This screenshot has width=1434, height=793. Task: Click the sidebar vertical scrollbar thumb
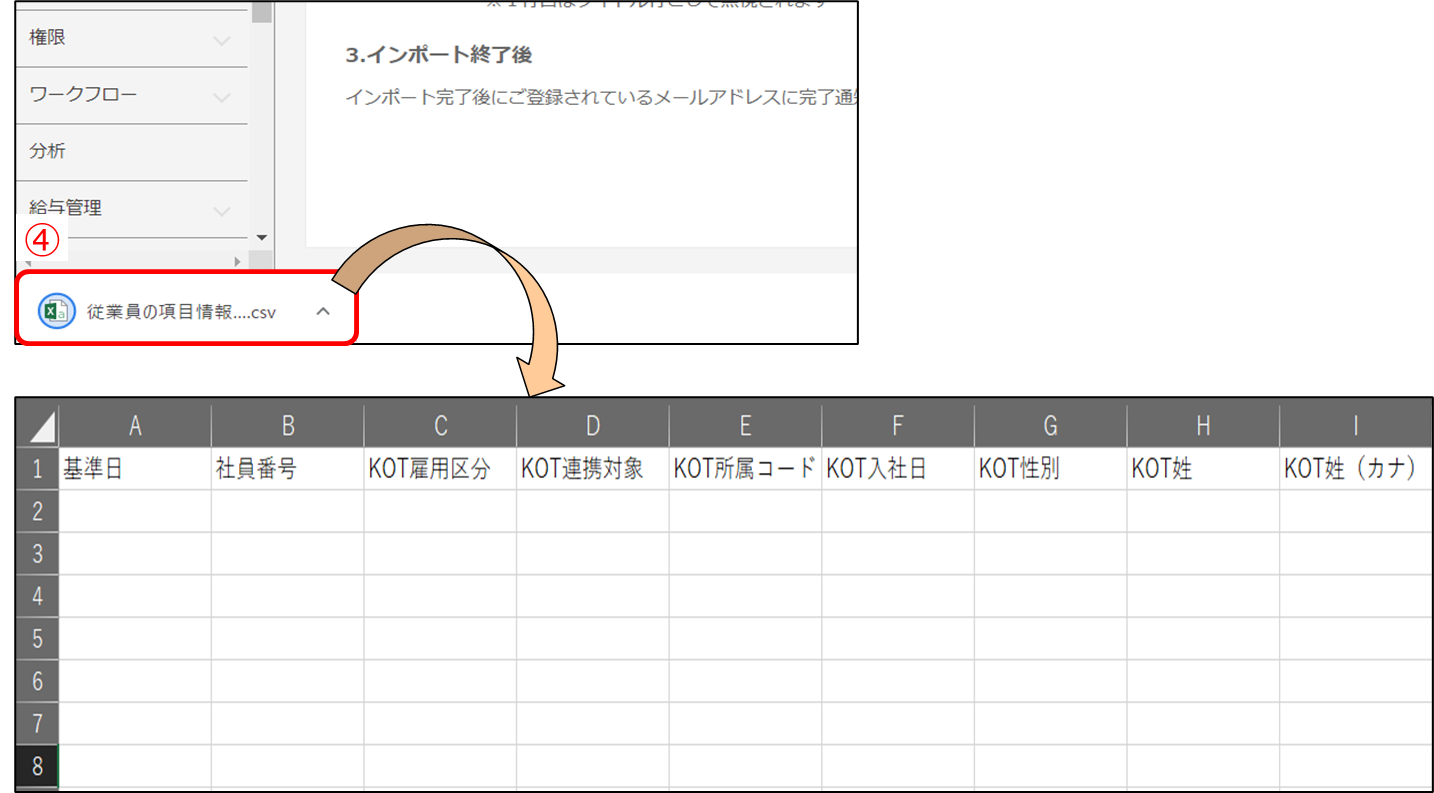(262, 12)
